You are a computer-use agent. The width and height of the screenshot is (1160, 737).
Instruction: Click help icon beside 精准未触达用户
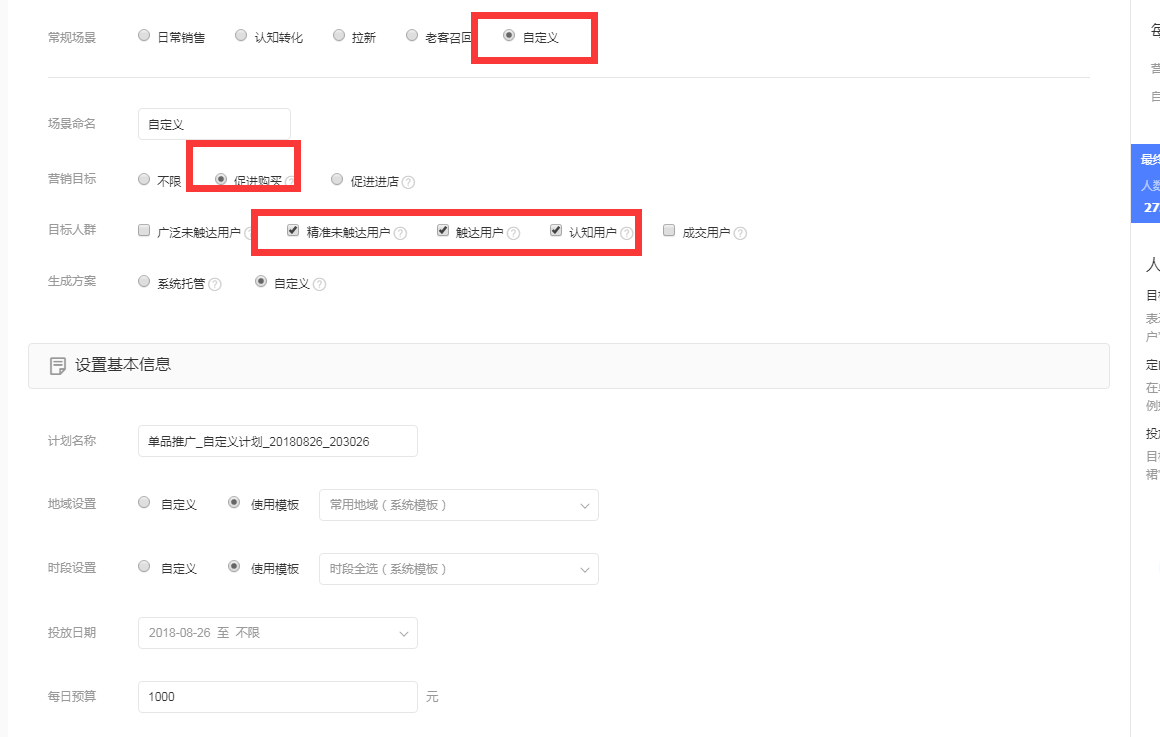tap(400, 233)
